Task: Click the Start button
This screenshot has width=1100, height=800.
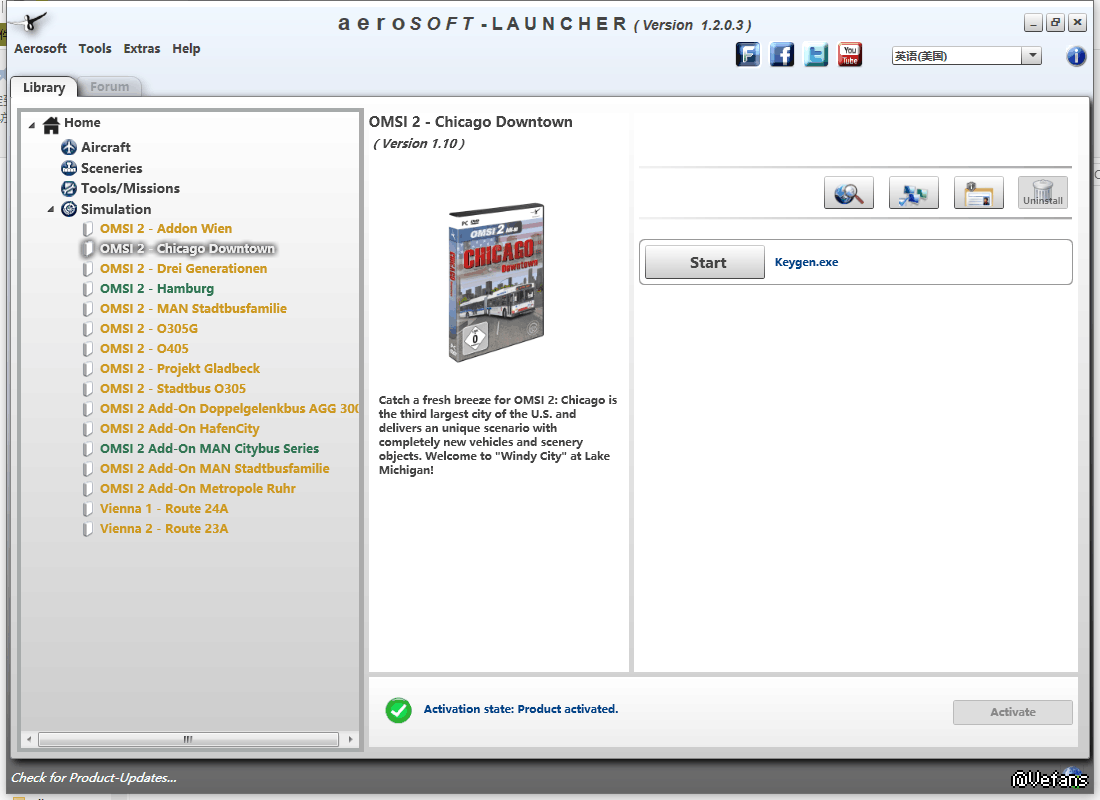Action: tap(704, 262)
